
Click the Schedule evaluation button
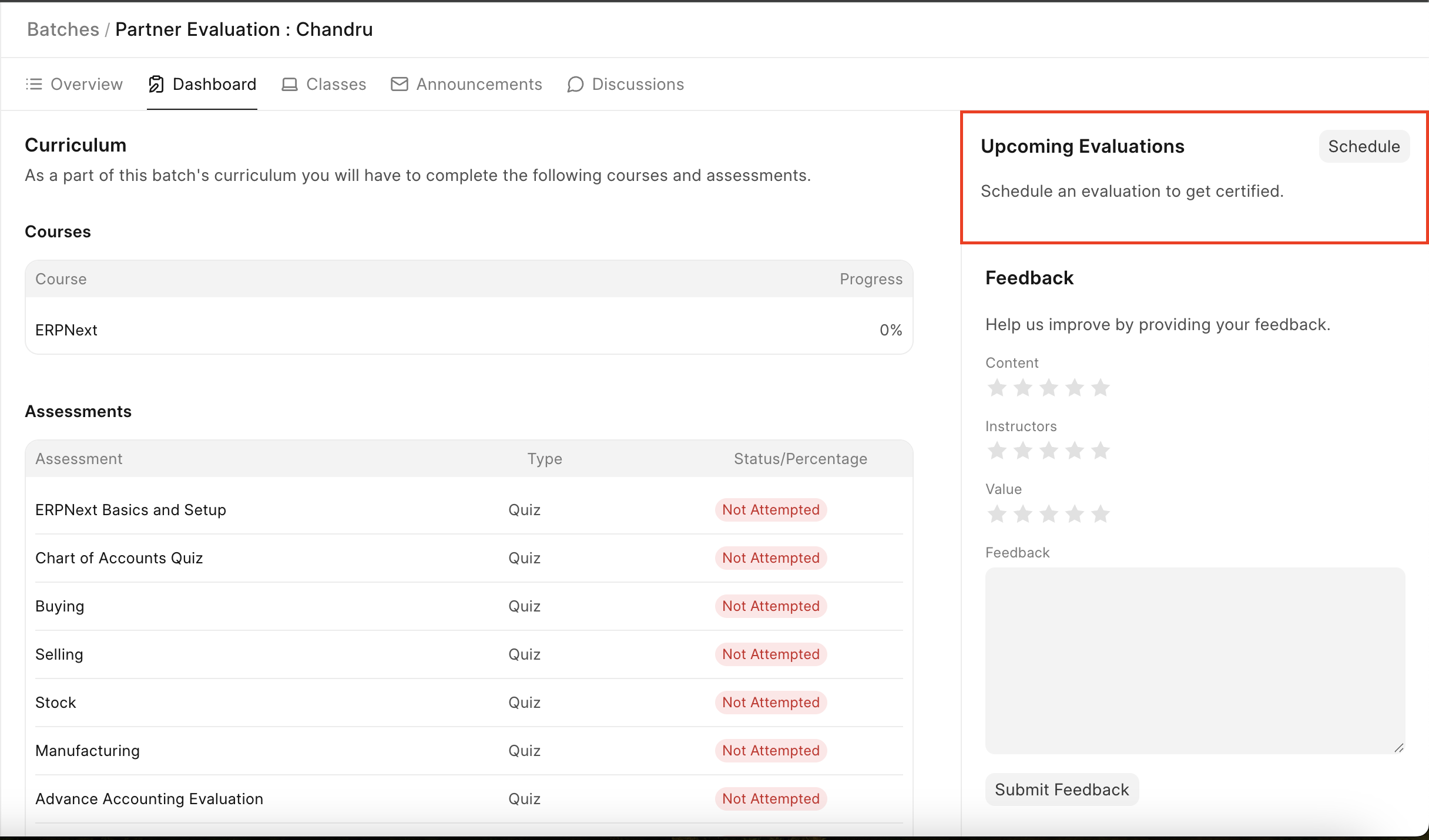pos(1364,146)
